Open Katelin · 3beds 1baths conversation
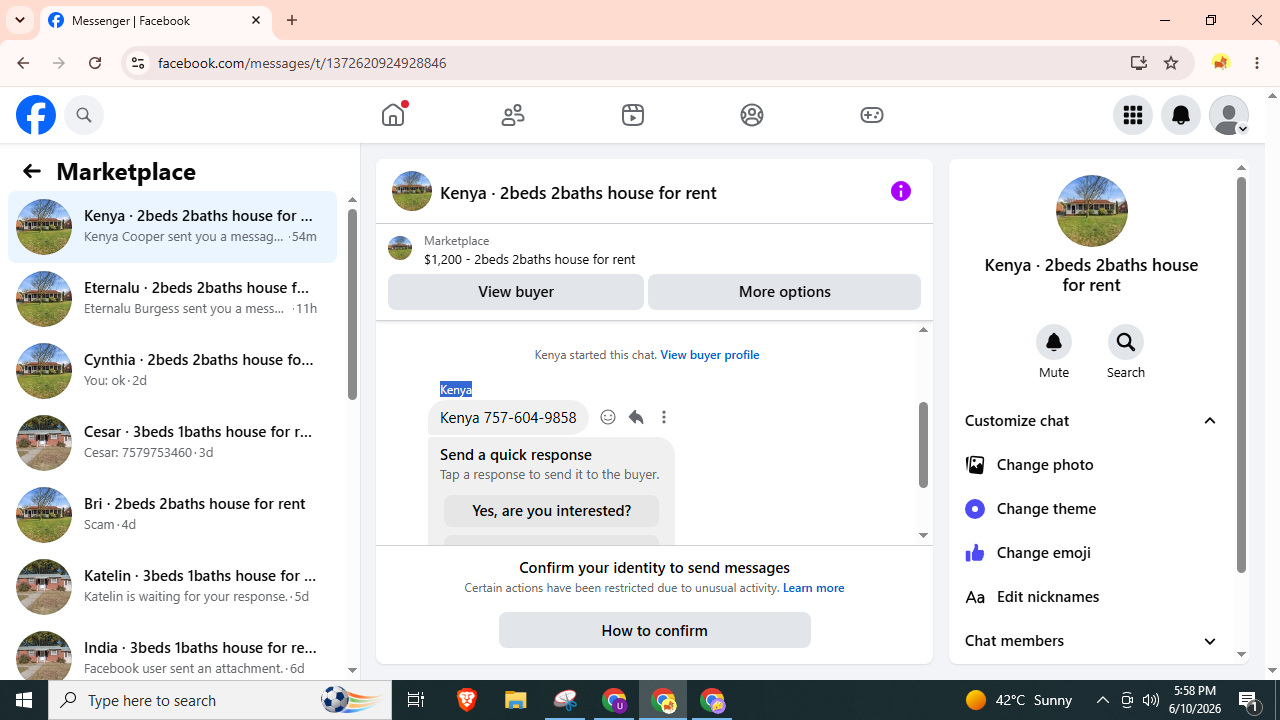 tap(172, 587)
